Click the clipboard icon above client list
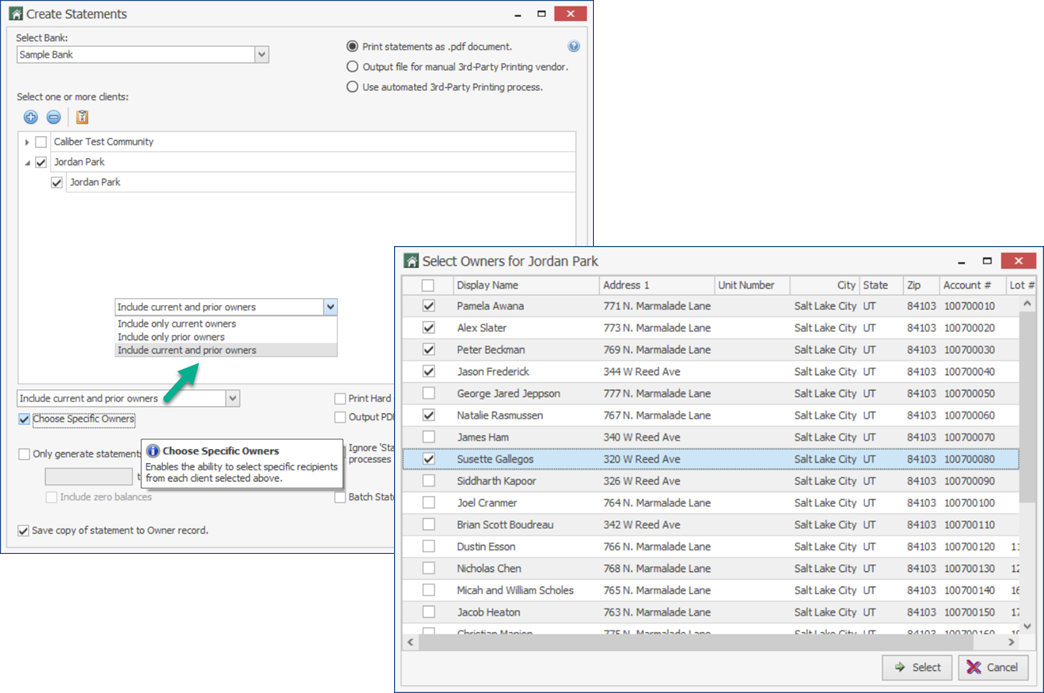This screenshot has height=693, width=1044. coord(82,117)
